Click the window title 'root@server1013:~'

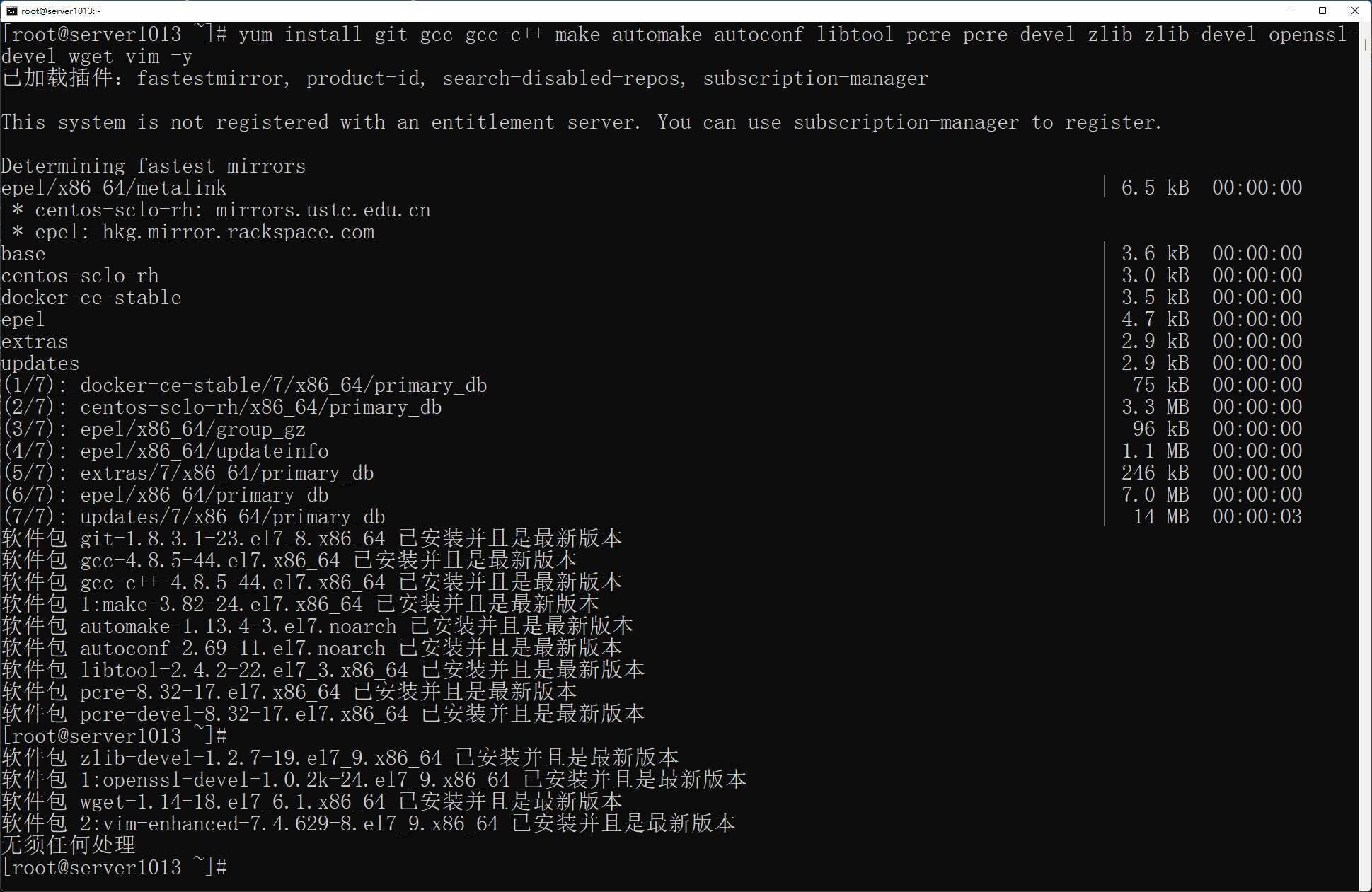(61, 11)
